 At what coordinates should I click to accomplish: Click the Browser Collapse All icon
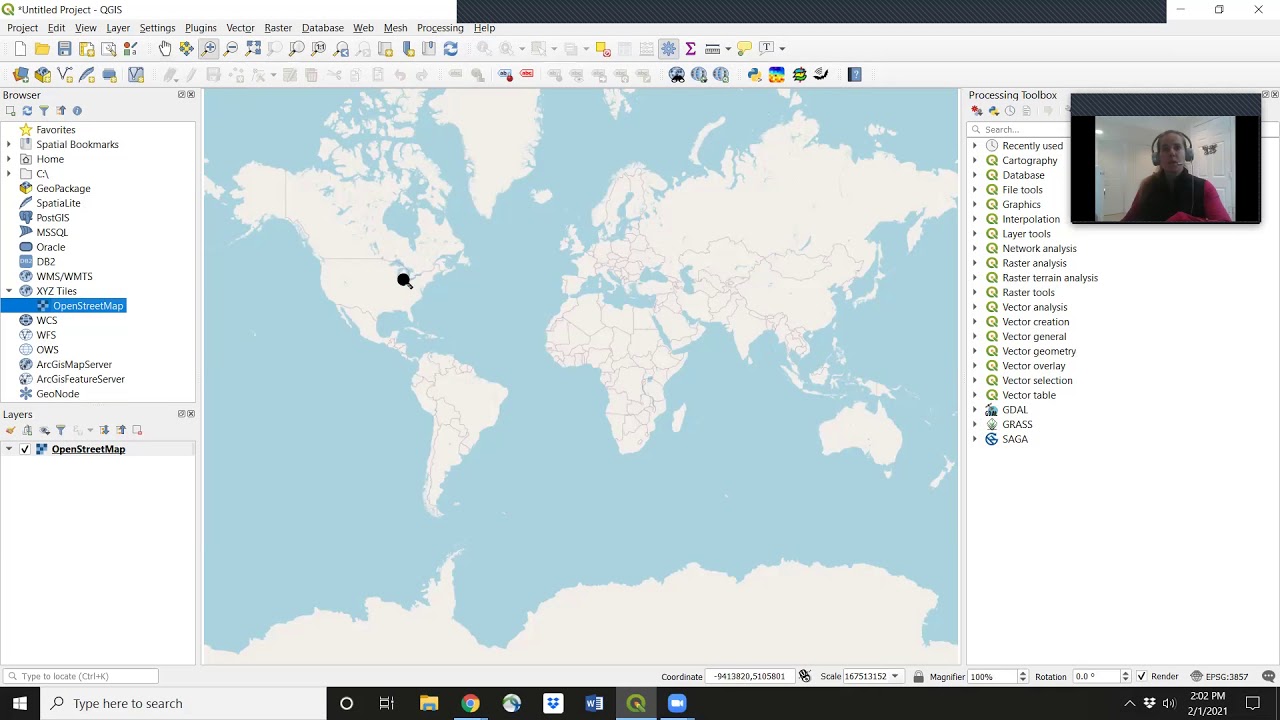click(61, 111)
